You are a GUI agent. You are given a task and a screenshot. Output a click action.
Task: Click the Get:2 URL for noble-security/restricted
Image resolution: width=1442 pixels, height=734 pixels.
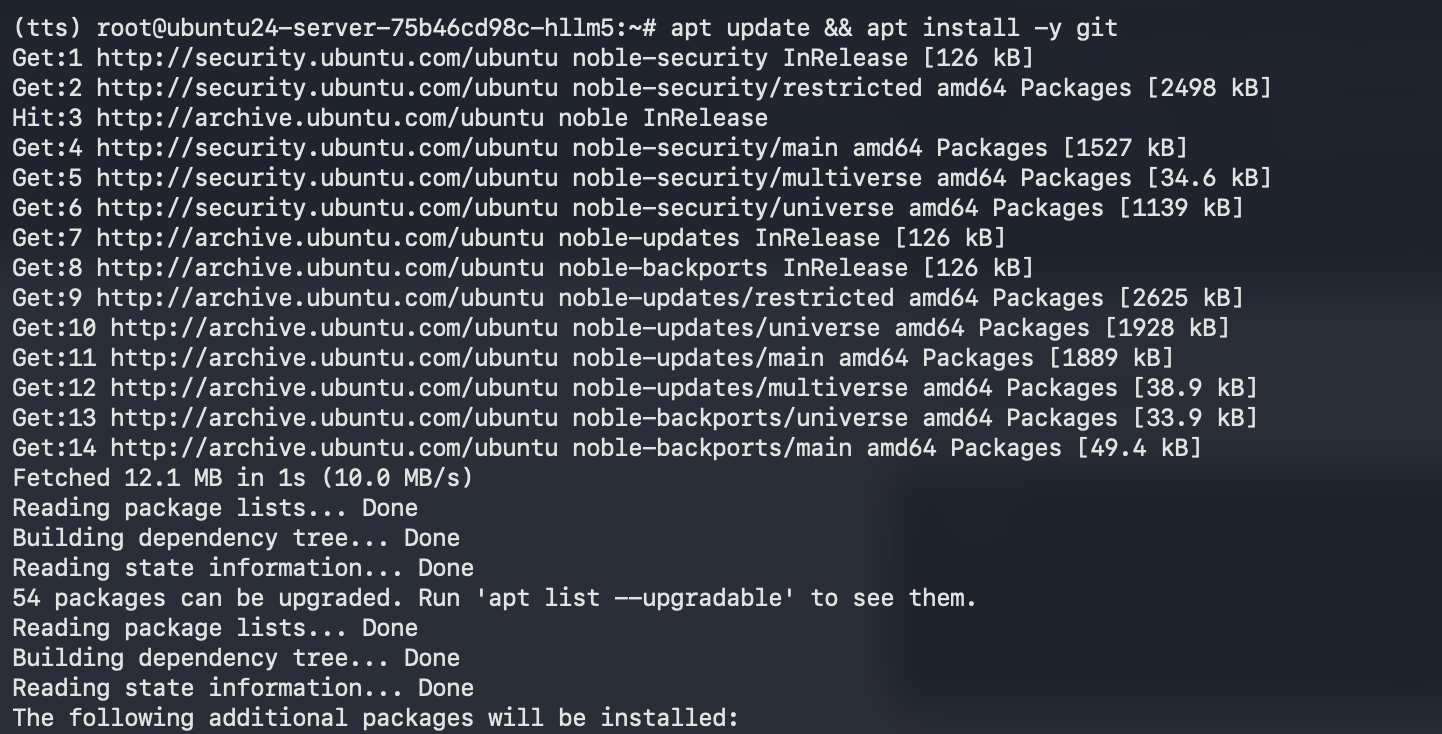(326, 88)
